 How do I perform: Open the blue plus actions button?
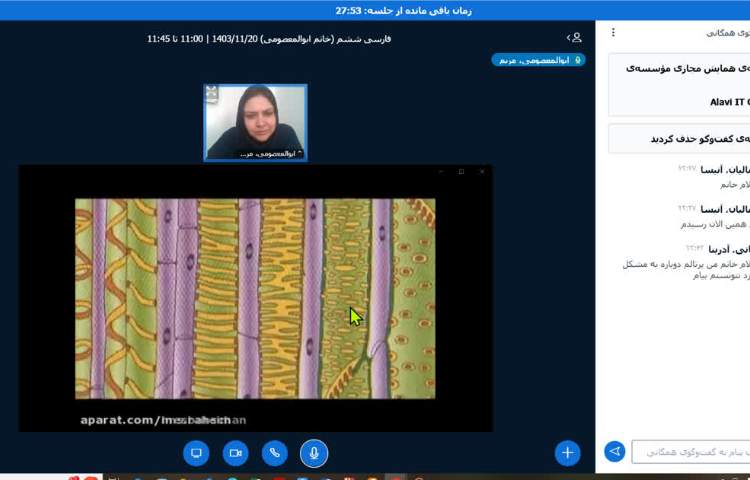pos(568,453)
